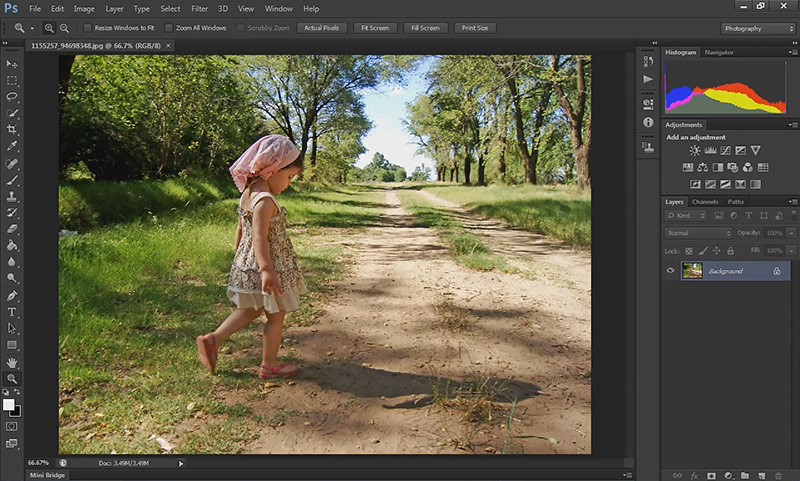
Task: Open the Zoom tool preset picker arrow
Action: 32,29
